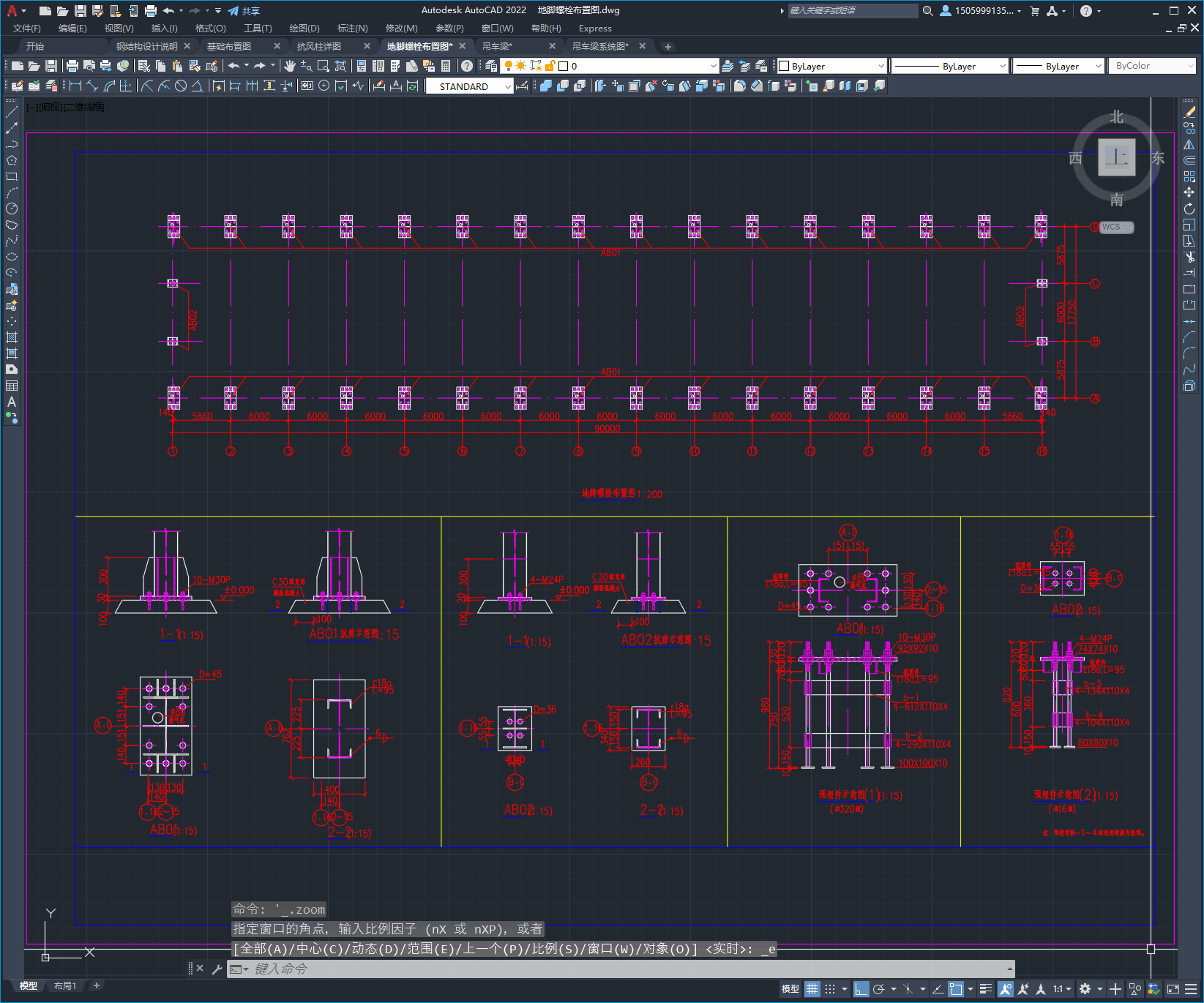
Task: Open the 文件(F) menu
Action: point(27,29)
